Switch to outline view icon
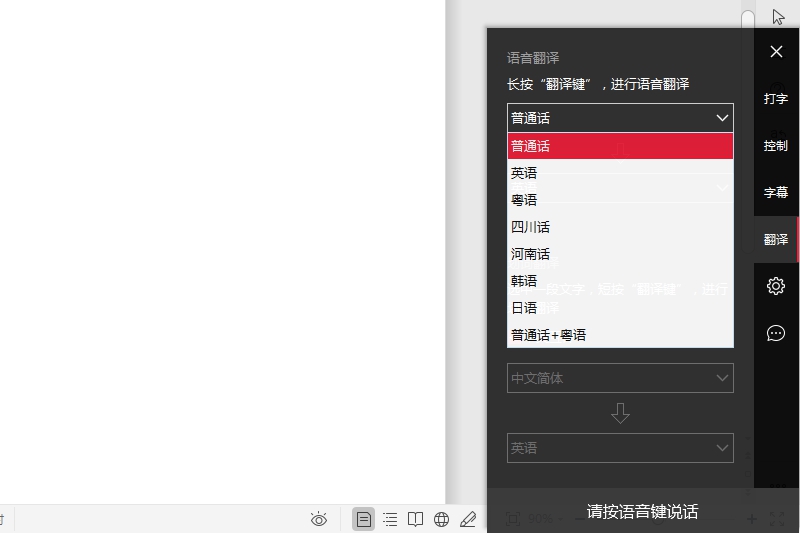 pos(390,519)
